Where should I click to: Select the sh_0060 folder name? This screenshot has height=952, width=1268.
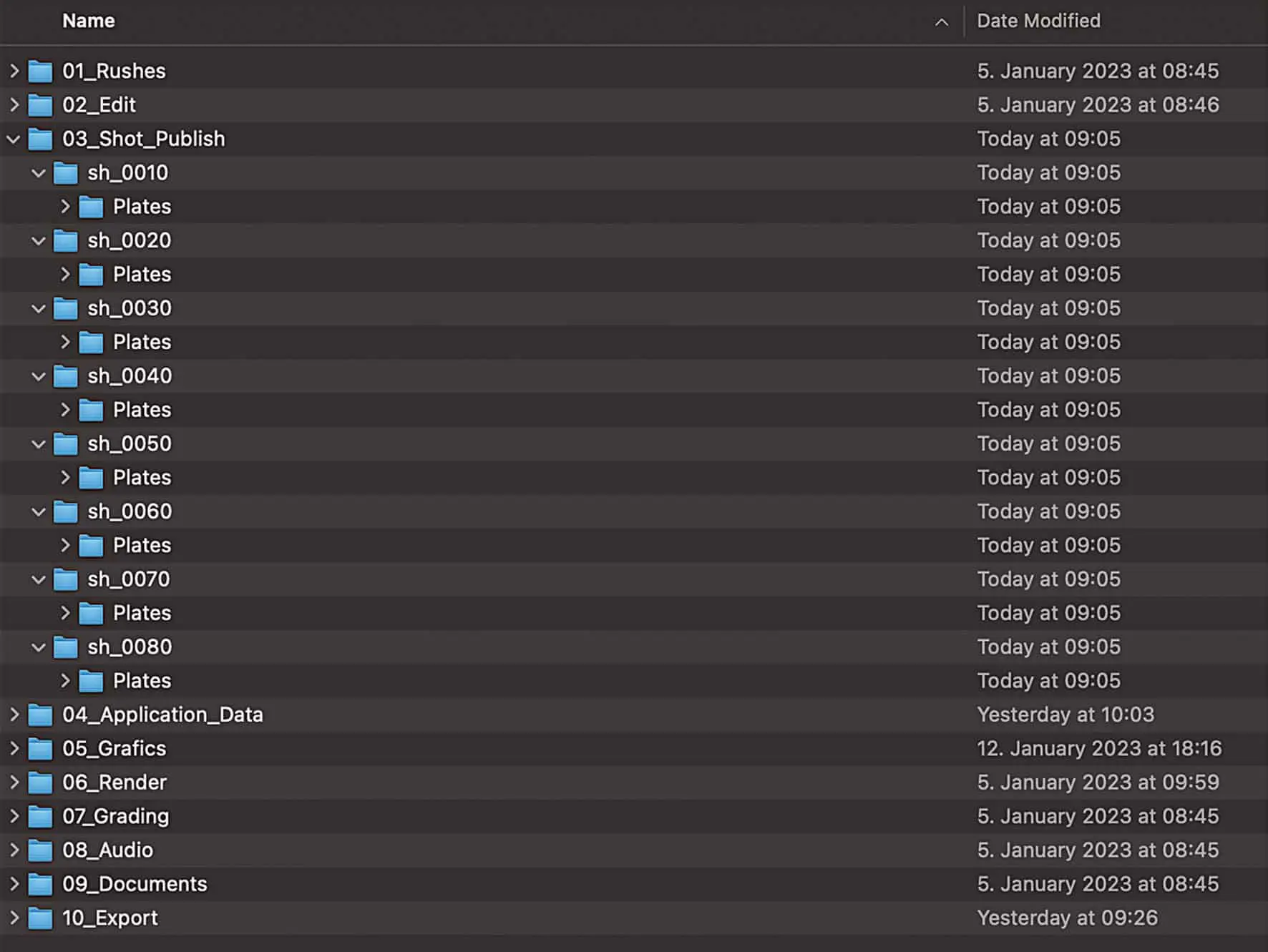click(130, 511)
